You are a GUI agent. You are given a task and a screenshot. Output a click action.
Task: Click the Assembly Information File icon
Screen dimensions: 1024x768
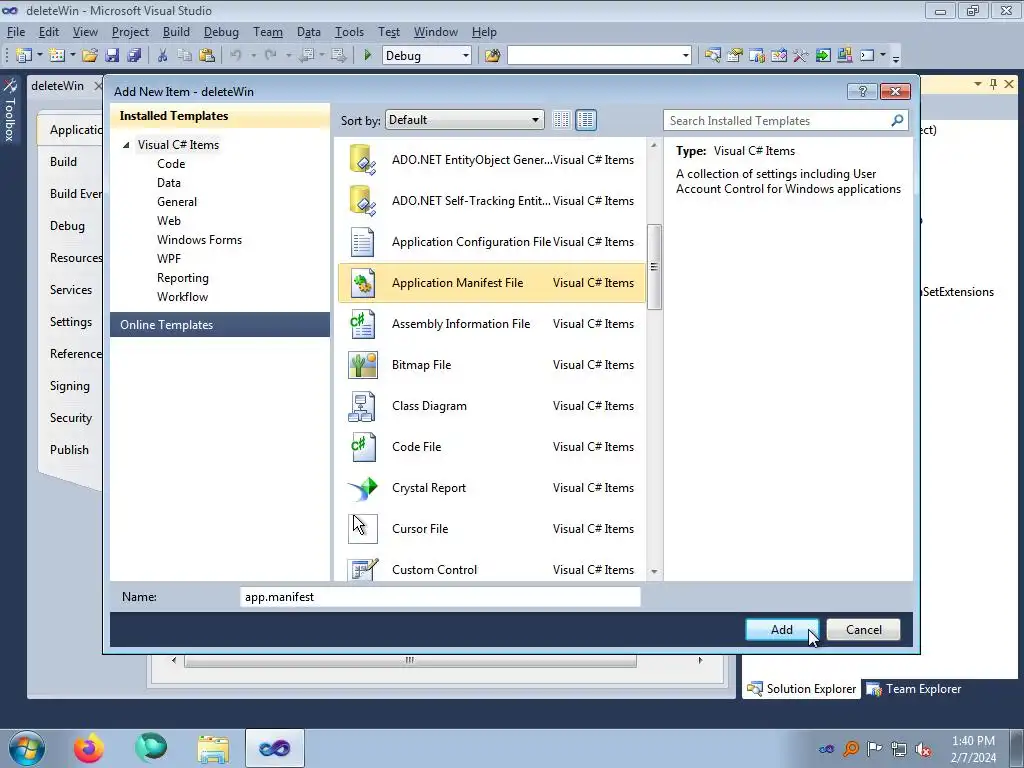click(362, 324)
